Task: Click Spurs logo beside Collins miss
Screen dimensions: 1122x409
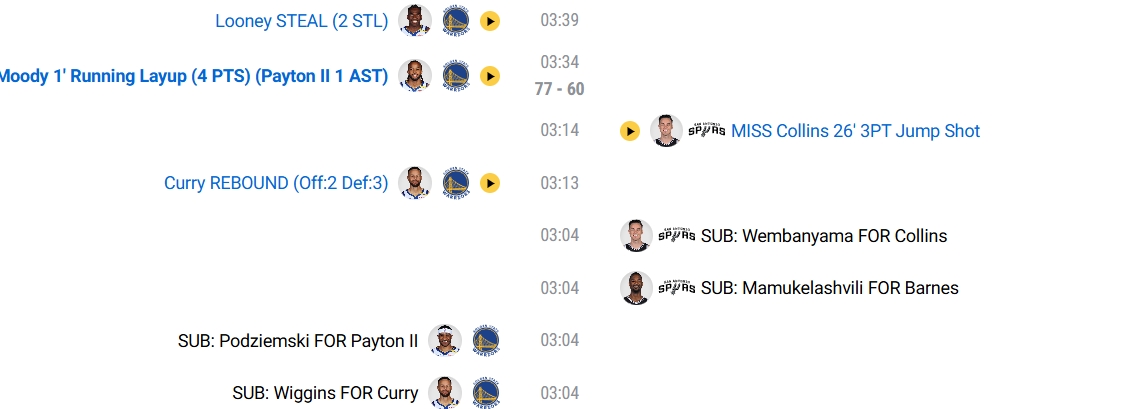Action: [x=706, y=131]
